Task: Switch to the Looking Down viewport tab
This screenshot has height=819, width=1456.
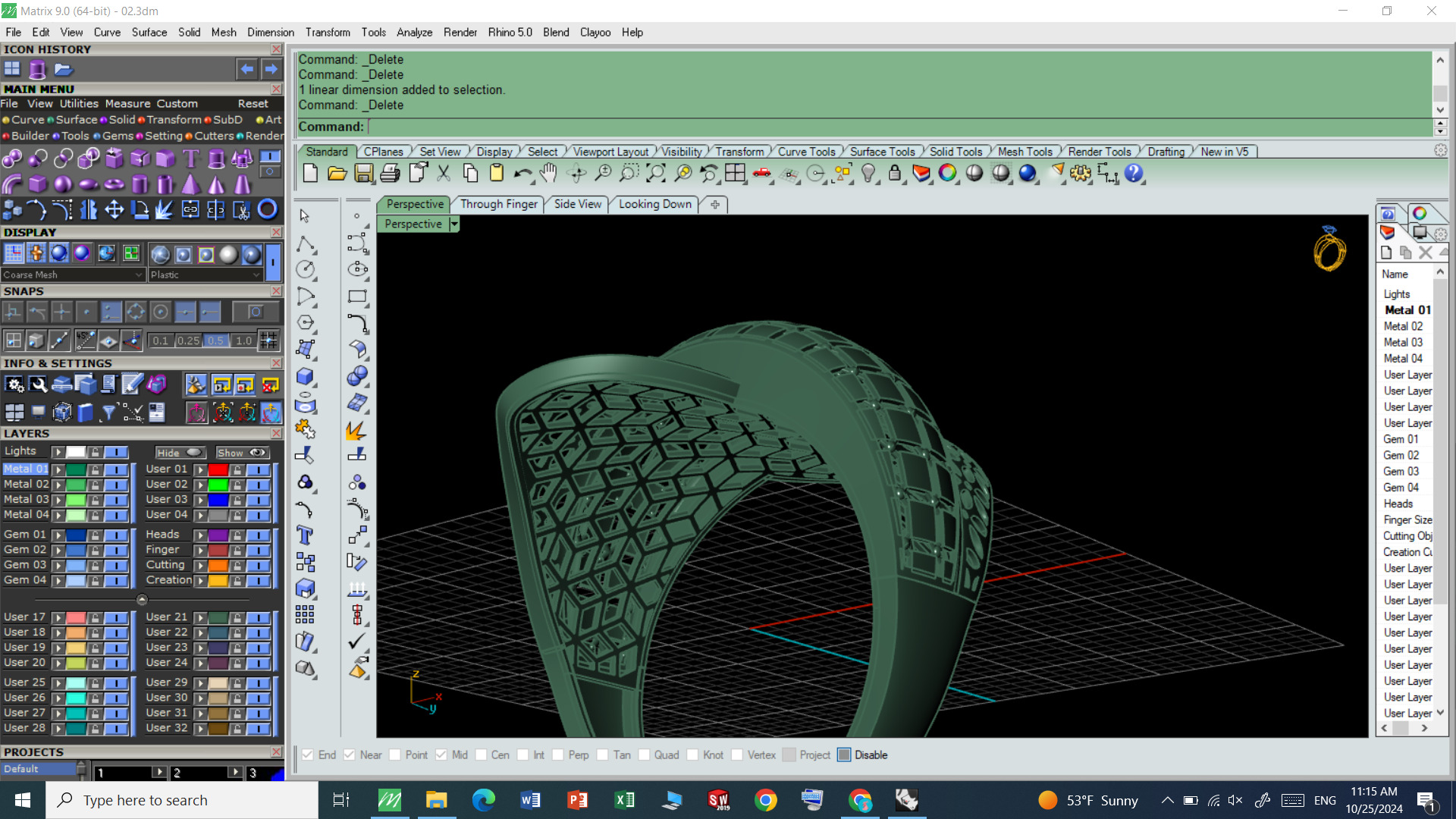Action: pyautogui.click(x=654, y=204)
